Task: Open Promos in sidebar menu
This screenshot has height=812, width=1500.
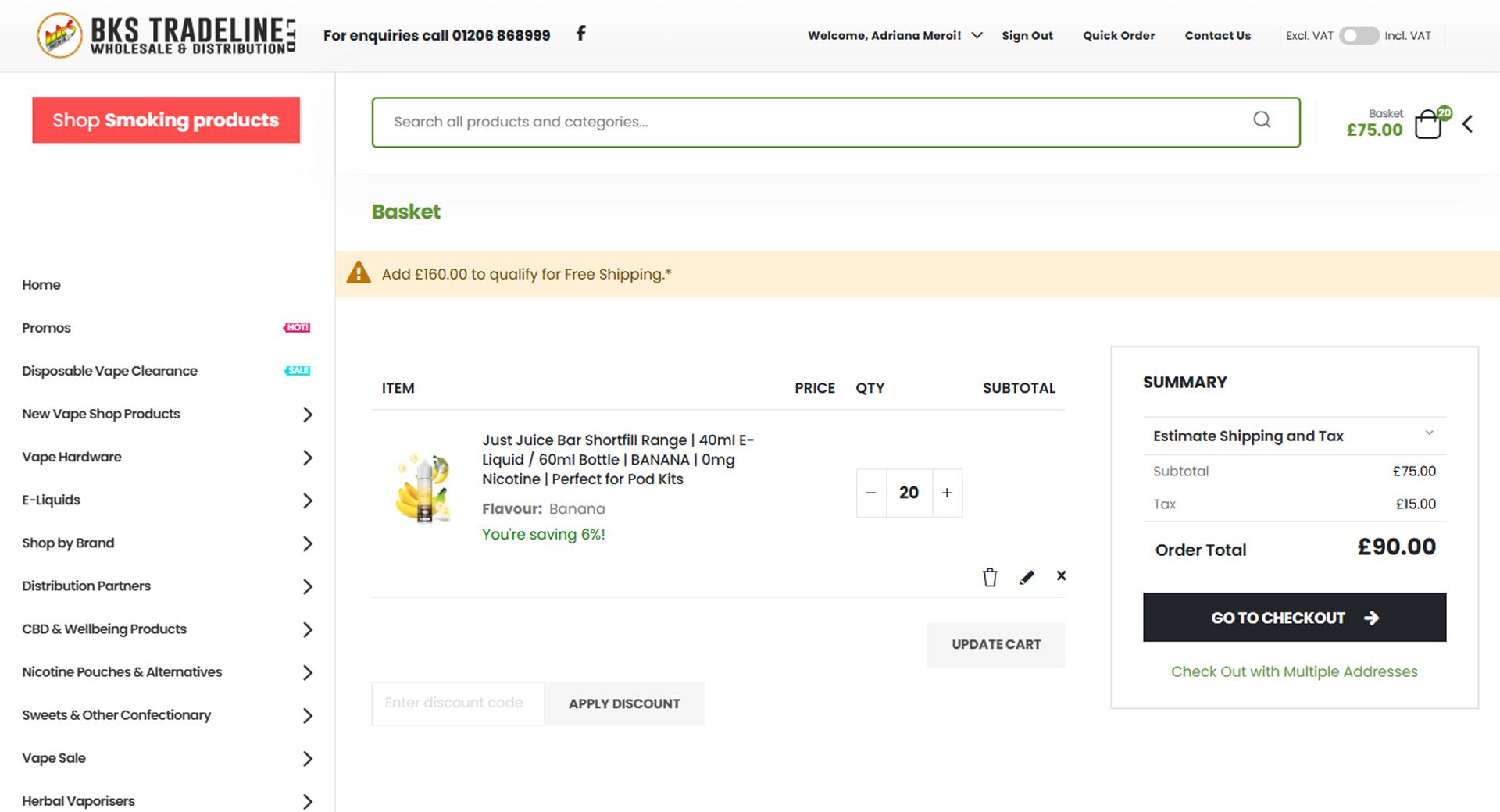Action: [x=46, y=328]
